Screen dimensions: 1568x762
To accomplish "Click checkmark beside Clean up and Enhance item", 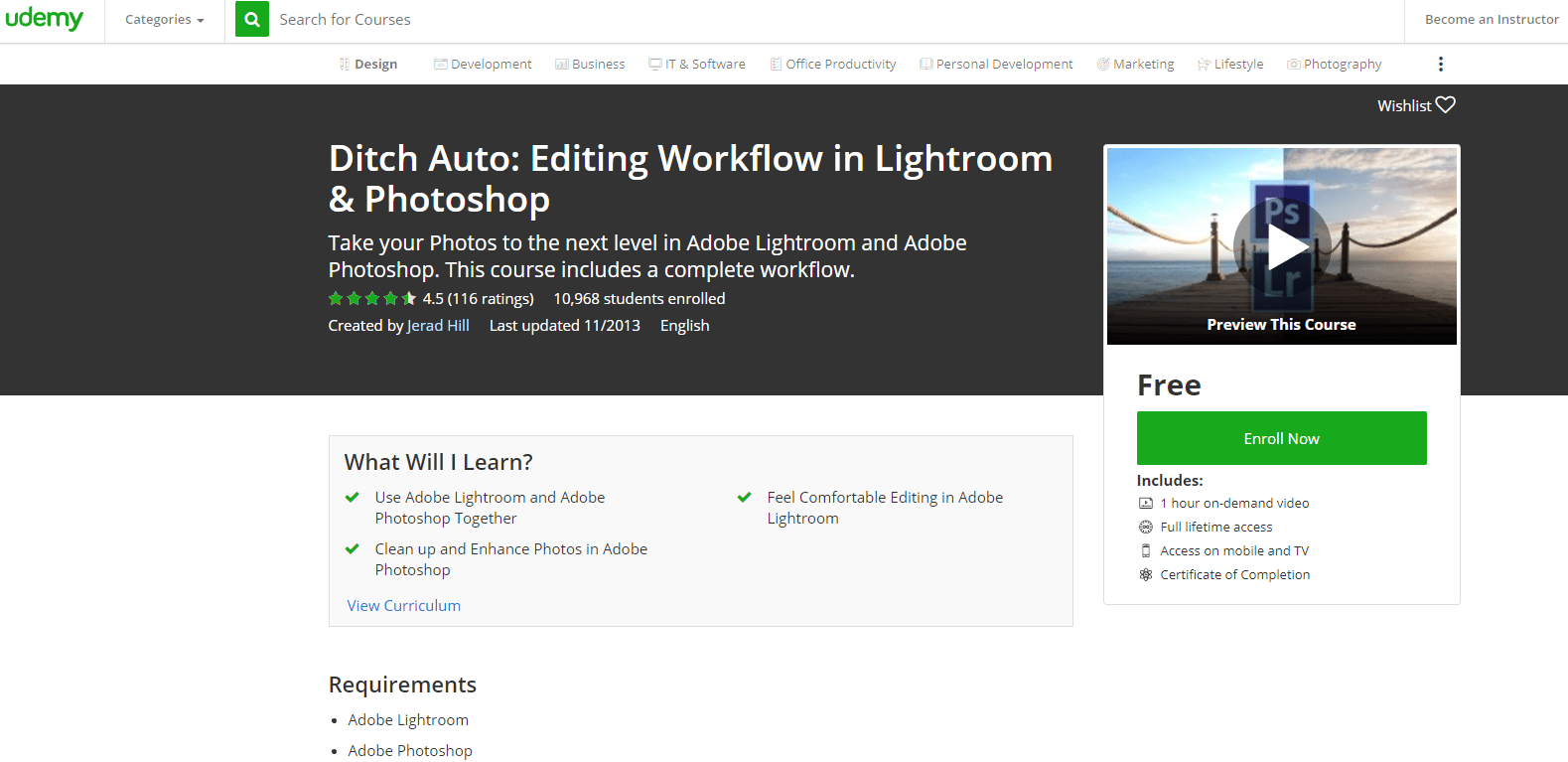I will pos(352,549).
